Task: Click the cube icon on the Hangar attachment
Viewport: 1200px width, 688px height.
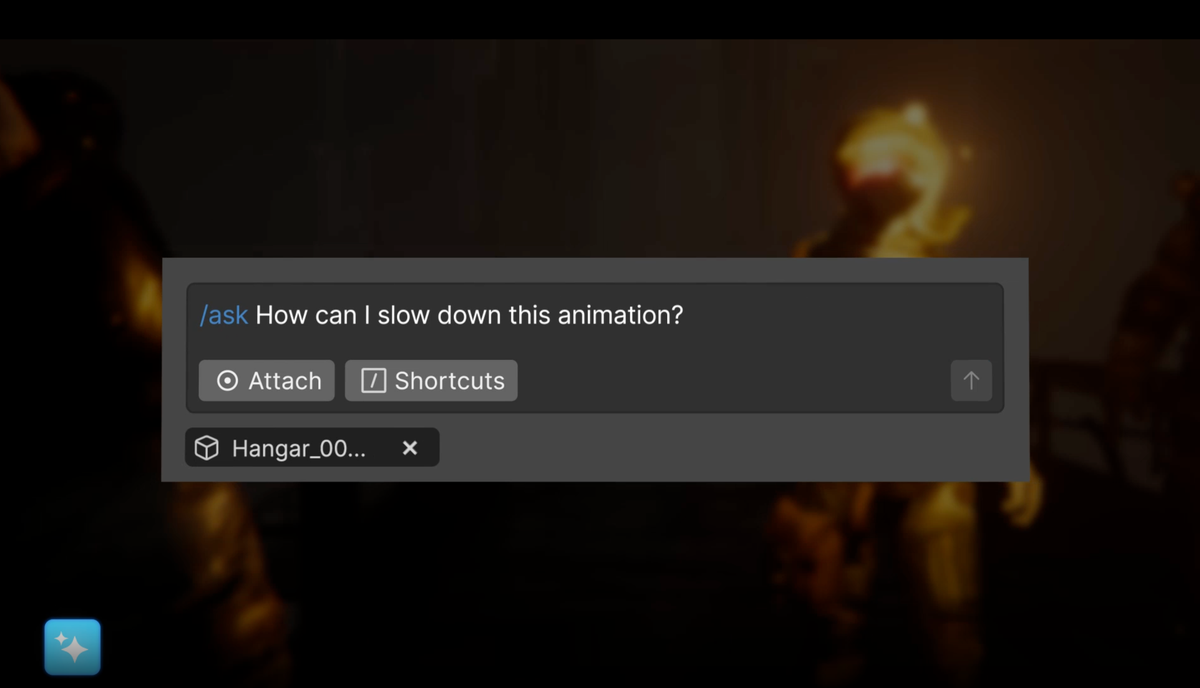Action: click(x=207, y=448)
